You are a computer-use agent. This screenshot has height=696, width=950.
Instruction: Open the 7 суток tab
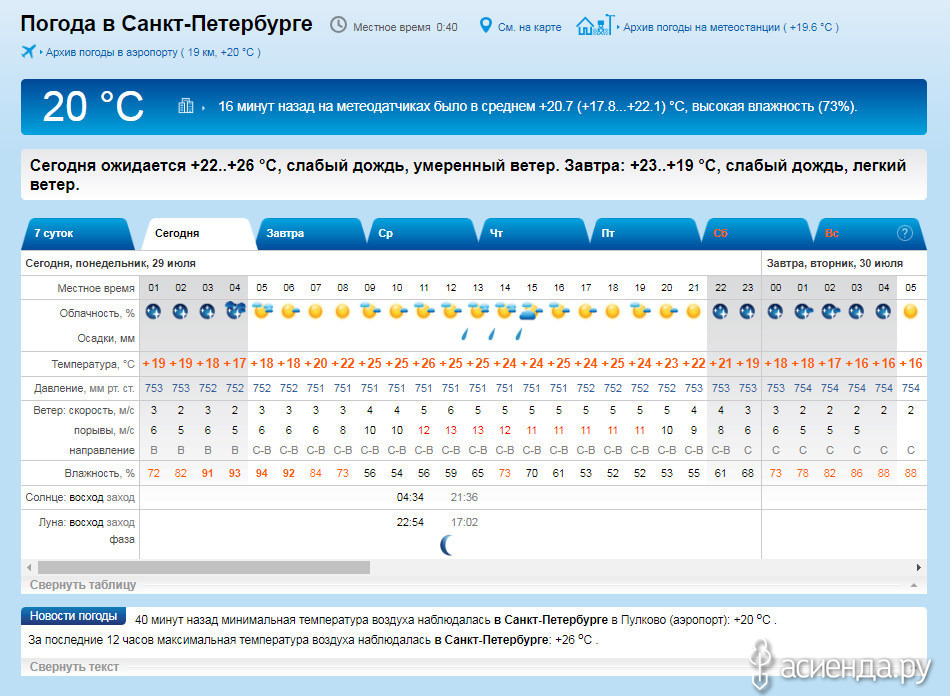78,234
